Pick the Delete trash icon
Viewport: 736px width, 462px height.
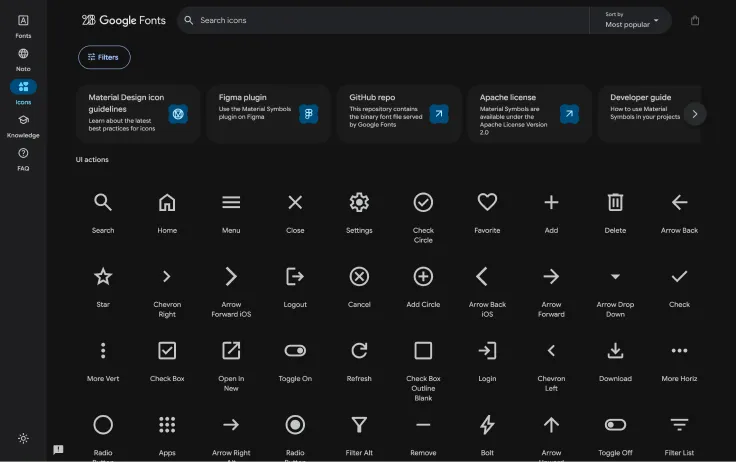point(615,202)
